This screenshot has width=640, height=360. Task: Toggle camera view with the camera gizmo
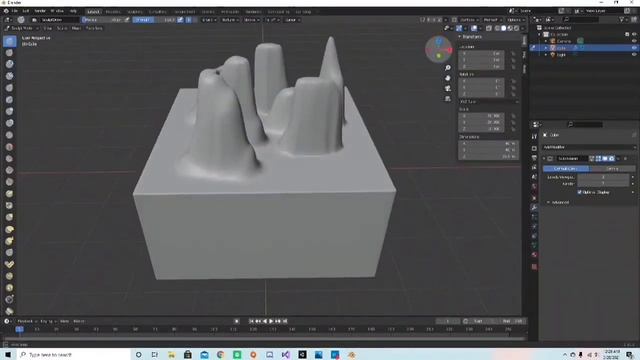point(448,88)
